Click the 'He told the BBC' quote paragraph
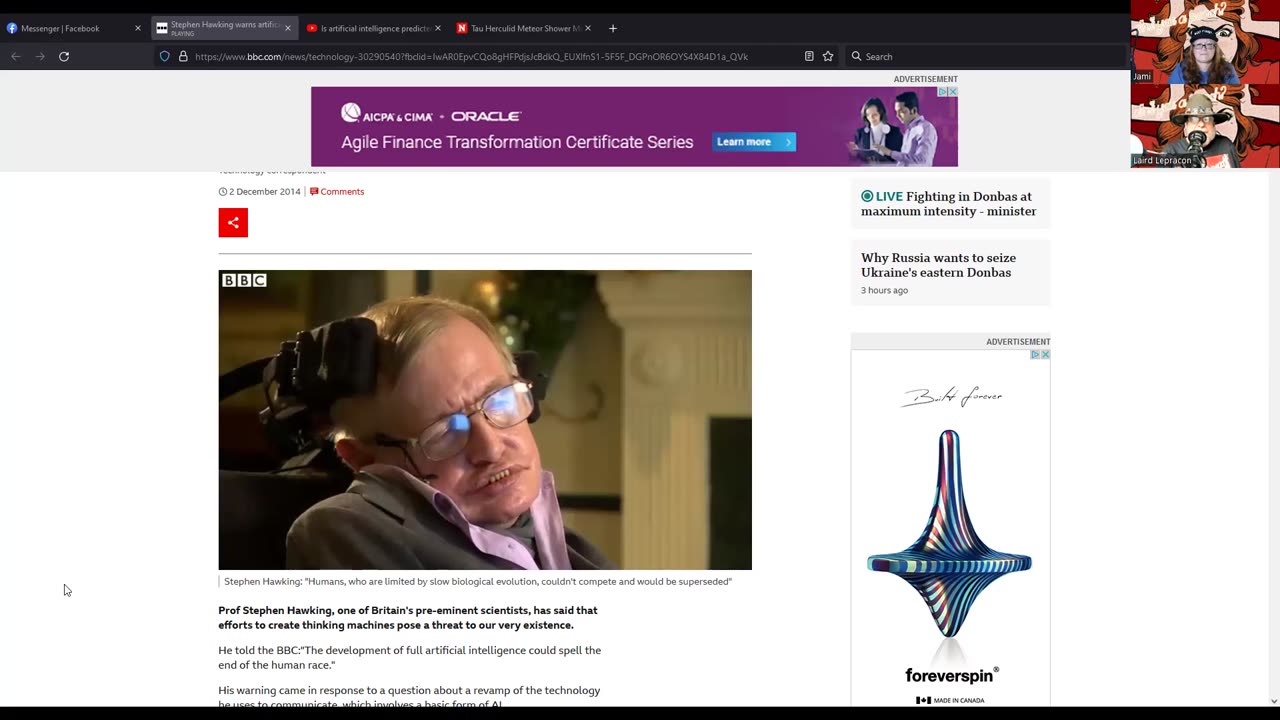 click(410, 658)
